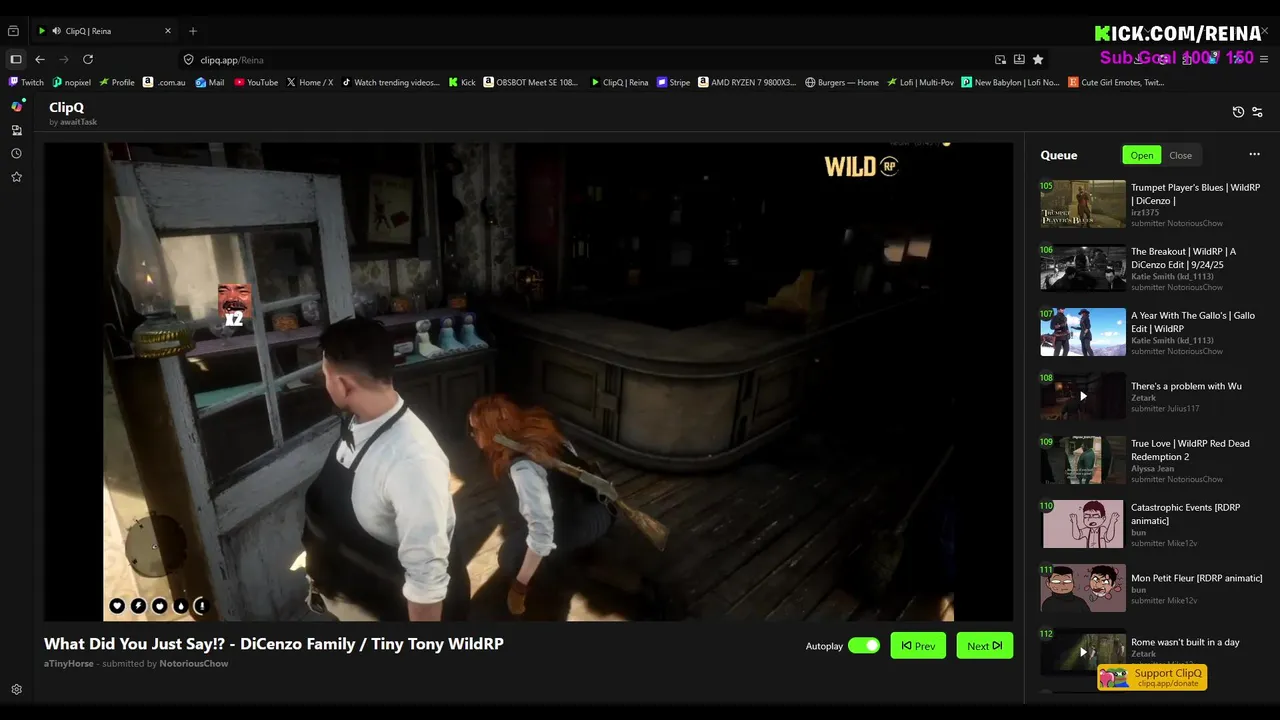
Task: Open the browser hamburger menu
Action: click(x=1264, y=60)
